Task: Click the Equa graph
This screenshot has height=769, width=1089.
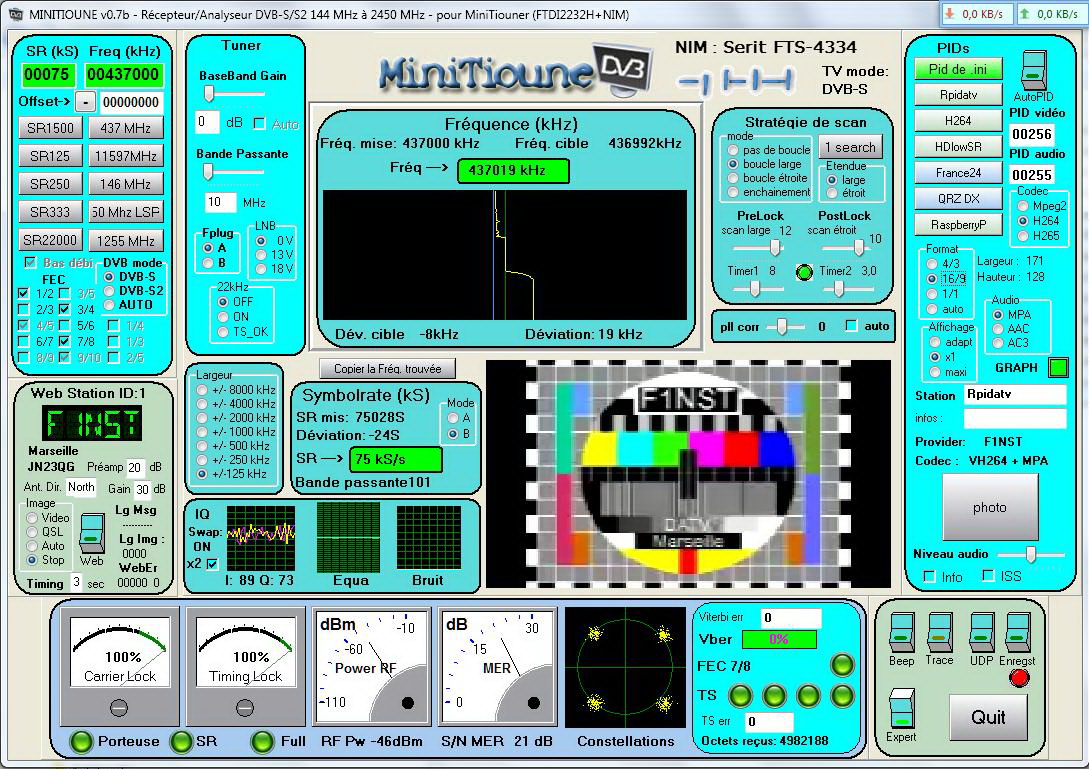Action: coord(348,538)
